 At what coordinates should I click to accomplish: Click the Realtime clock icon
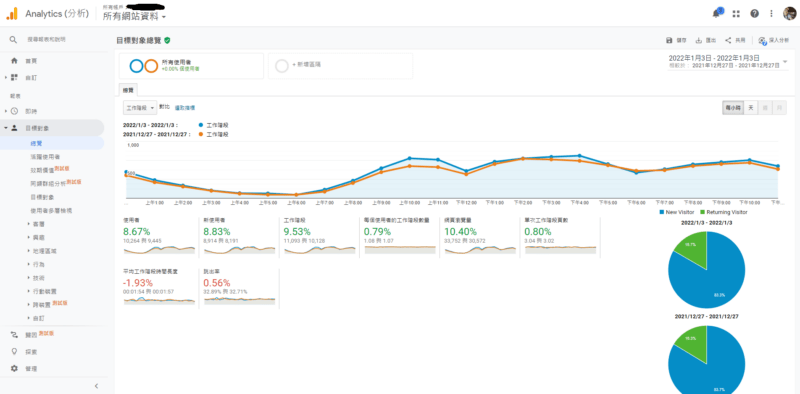tap(14, 111)
